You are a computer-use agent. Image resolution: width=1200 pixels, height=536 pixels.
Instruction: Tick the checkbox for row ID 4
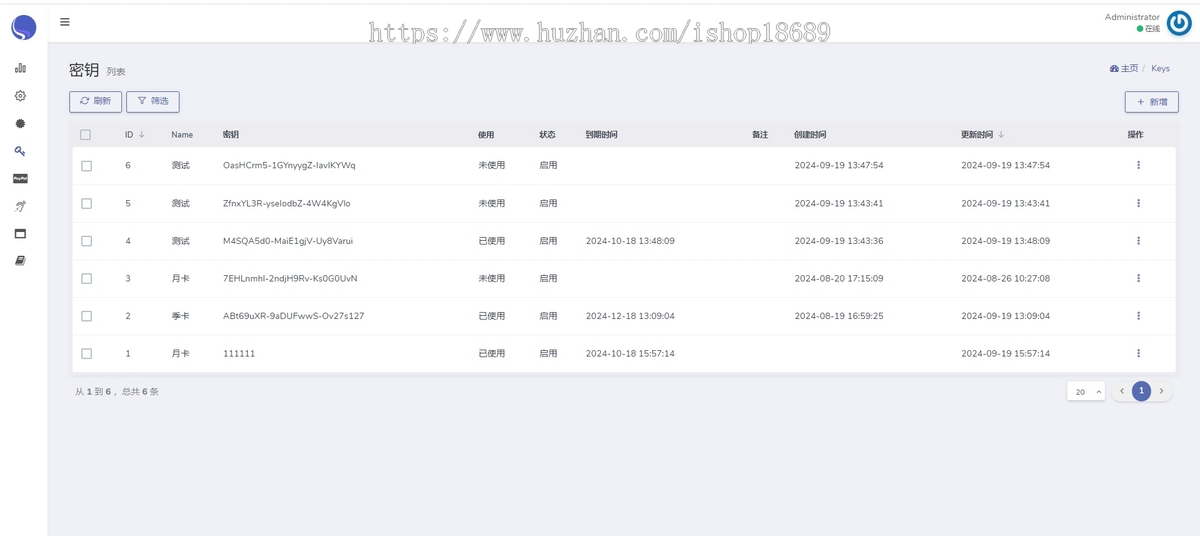(86, 241)
